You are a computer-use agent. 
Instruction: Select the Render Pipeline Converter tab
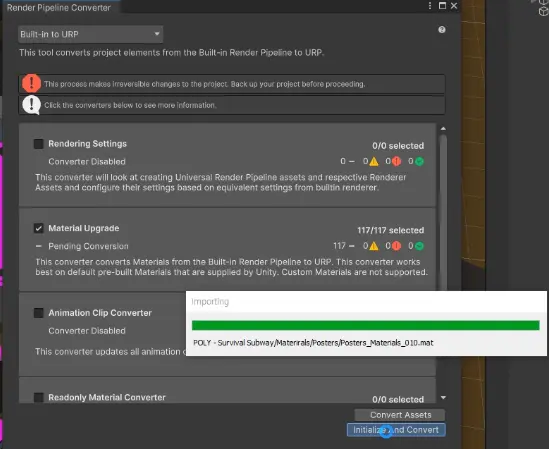59,7
